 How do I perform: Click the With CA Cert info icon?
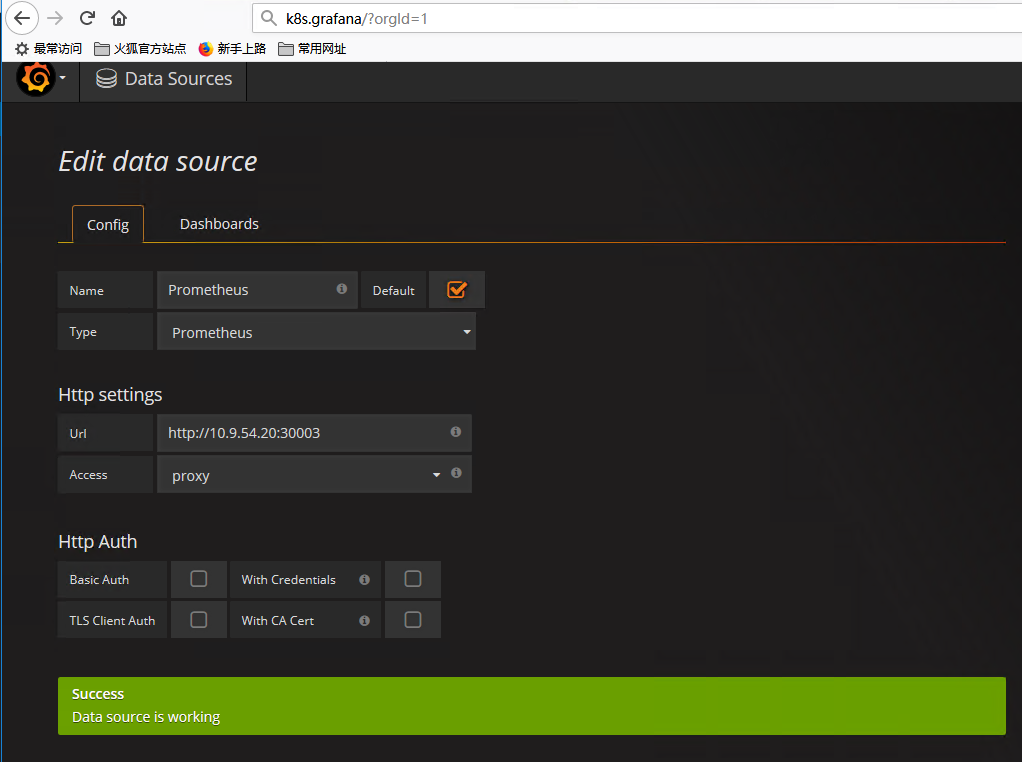pos(364,621)
